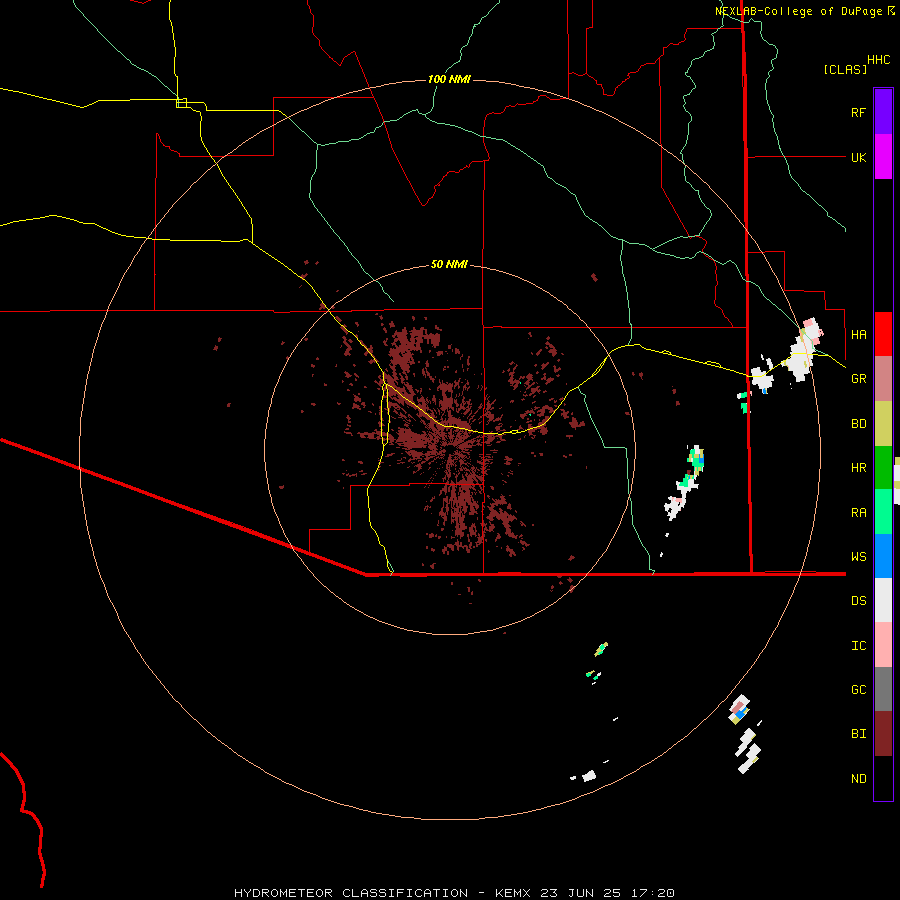Click the DS legend label

pos(858,601)
